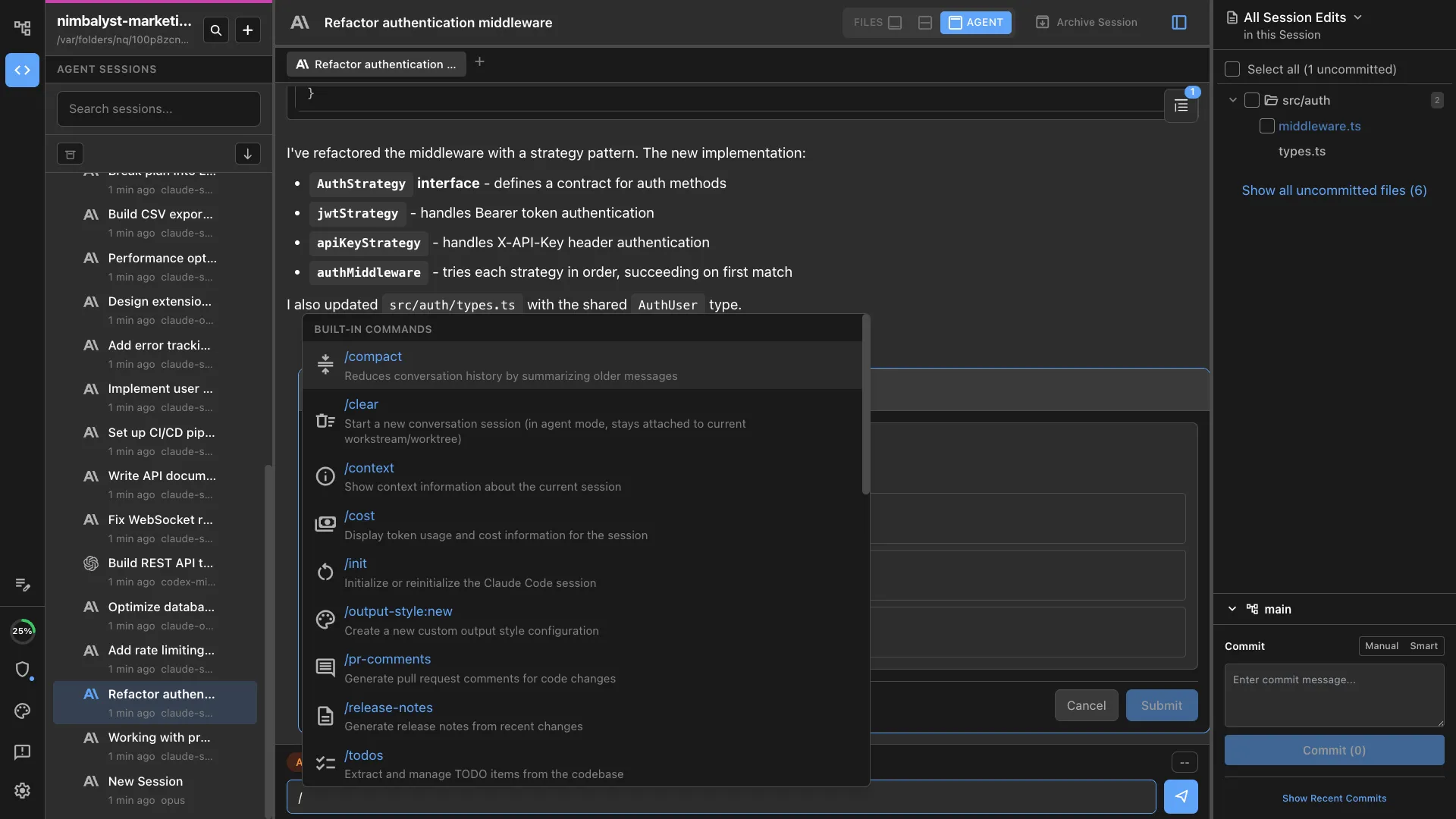The width and height of the screenshot is (1456, 819).
Task: Check the Select all uncommitted checkbox
Action: coord(1232,69)
